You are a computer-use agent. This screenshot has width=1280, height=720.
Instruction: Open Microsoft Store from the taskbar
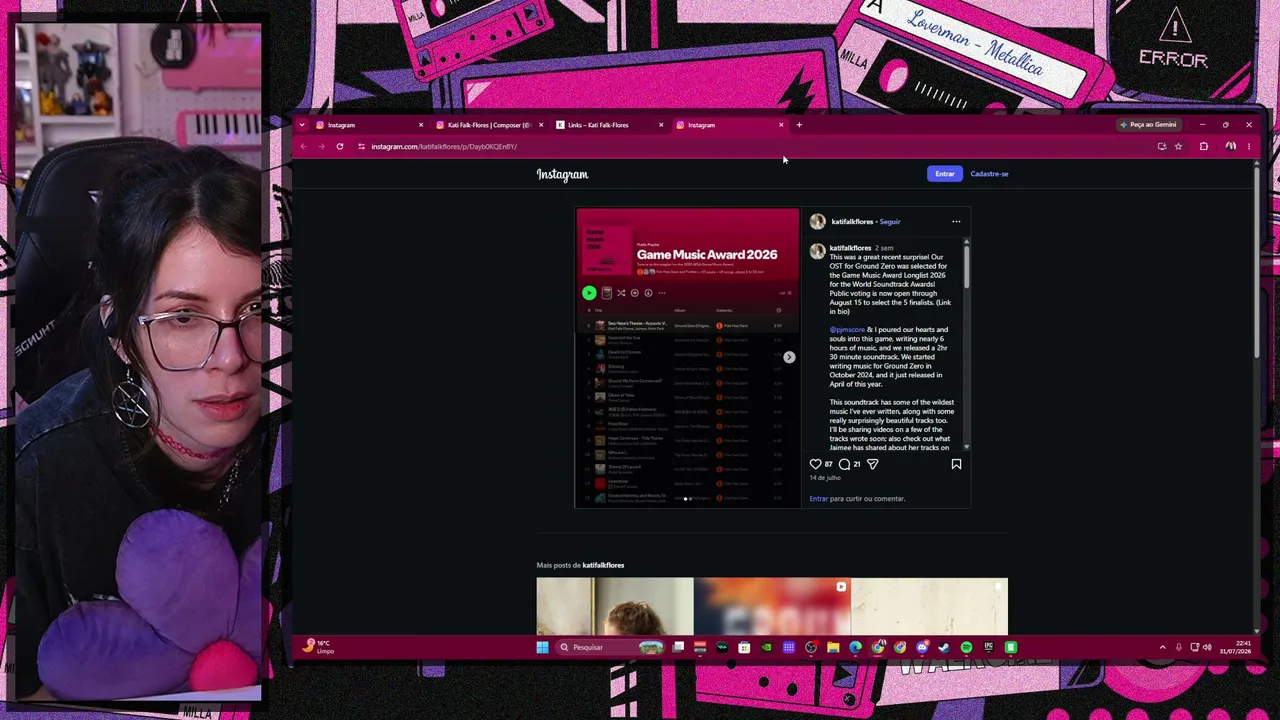pos(744,648)
